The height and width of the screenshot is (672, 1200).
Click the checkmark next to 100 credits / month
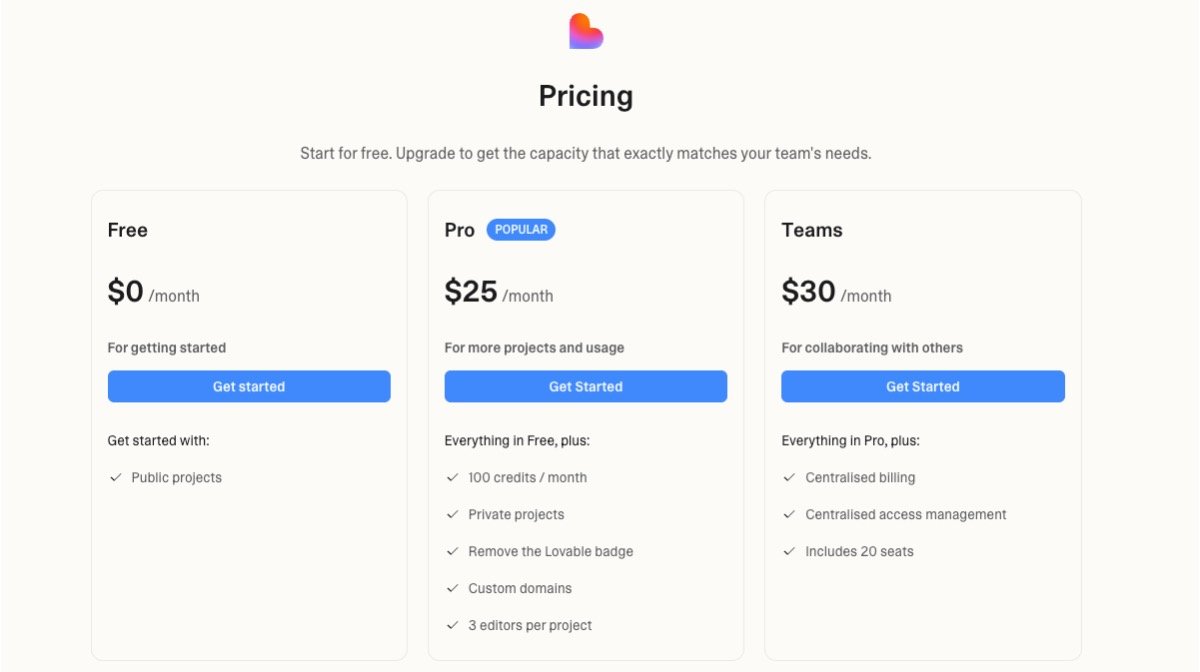point(453,478)
